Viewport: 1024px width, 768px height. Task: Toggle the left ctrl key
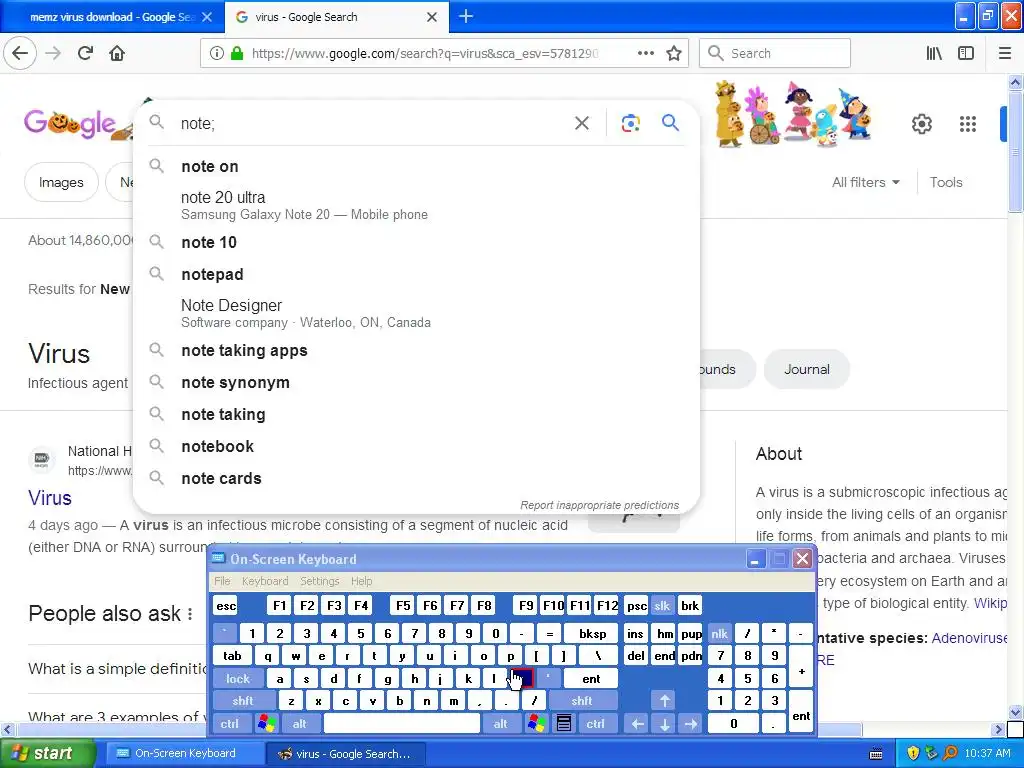[x=229, y=724]
